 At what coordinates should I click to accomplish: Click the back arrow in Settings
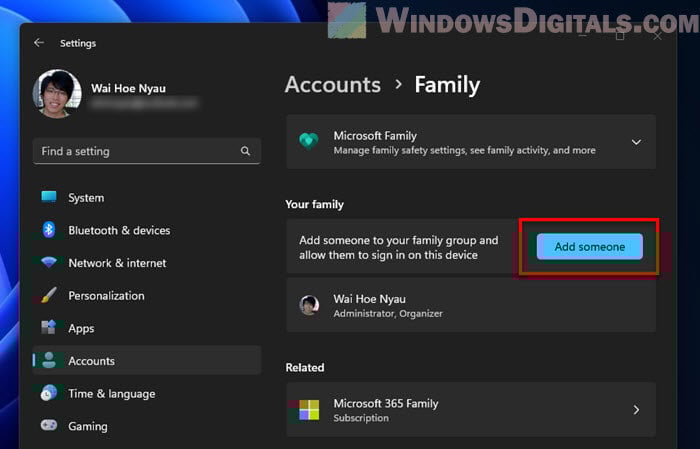pyautogui.click(x=39, y=43)
